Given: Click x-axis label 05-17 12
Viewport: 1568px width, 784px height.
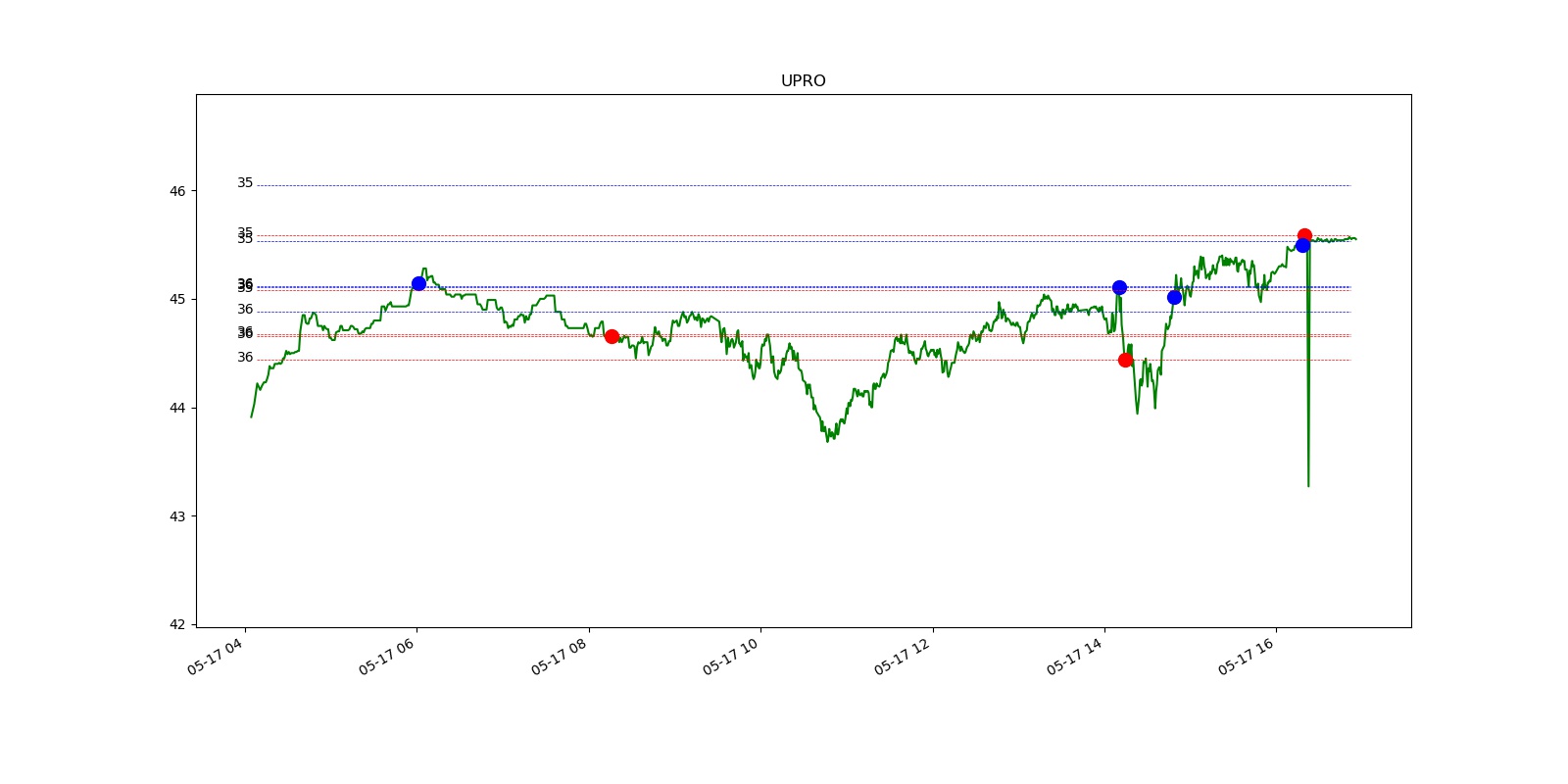Looking at the screenshot, I should pos(903,657).
